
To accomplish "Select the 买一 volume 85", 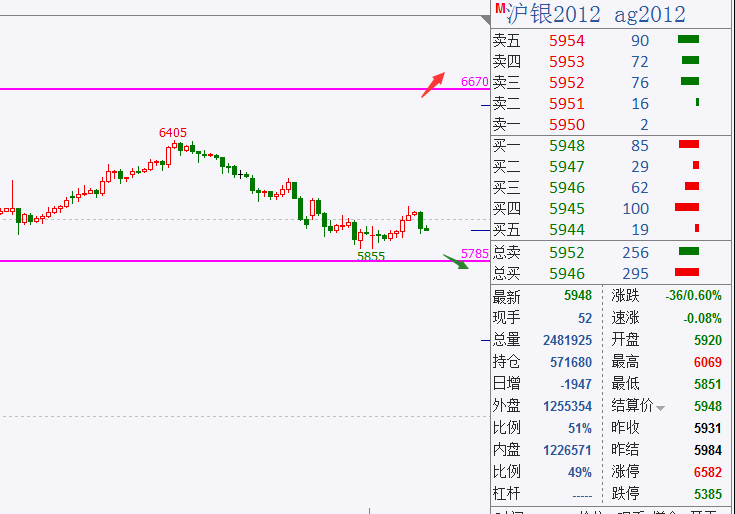I will tap(640, 146).
